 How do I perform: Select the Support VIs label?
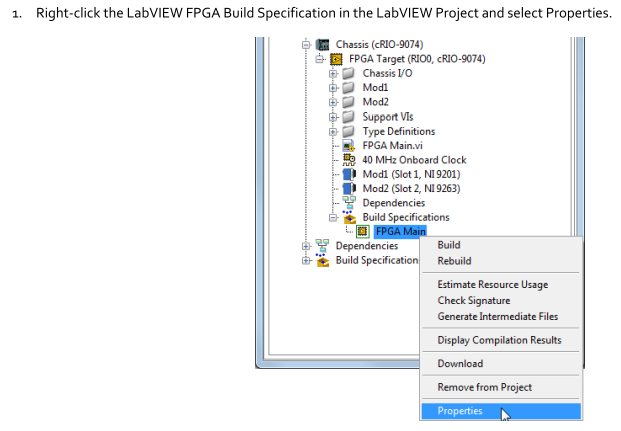point(388,117)
